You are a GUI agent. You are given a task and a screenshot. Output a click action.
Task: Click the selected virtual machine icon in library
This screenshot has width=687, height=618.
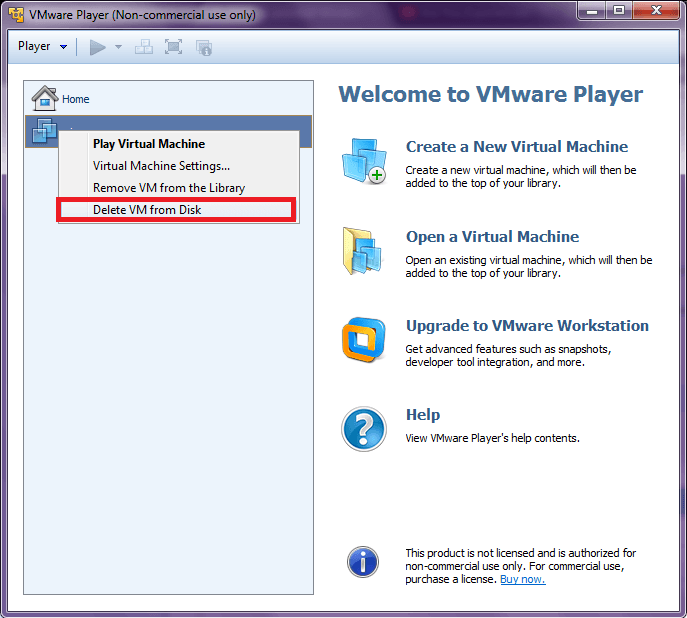(44, 131)
